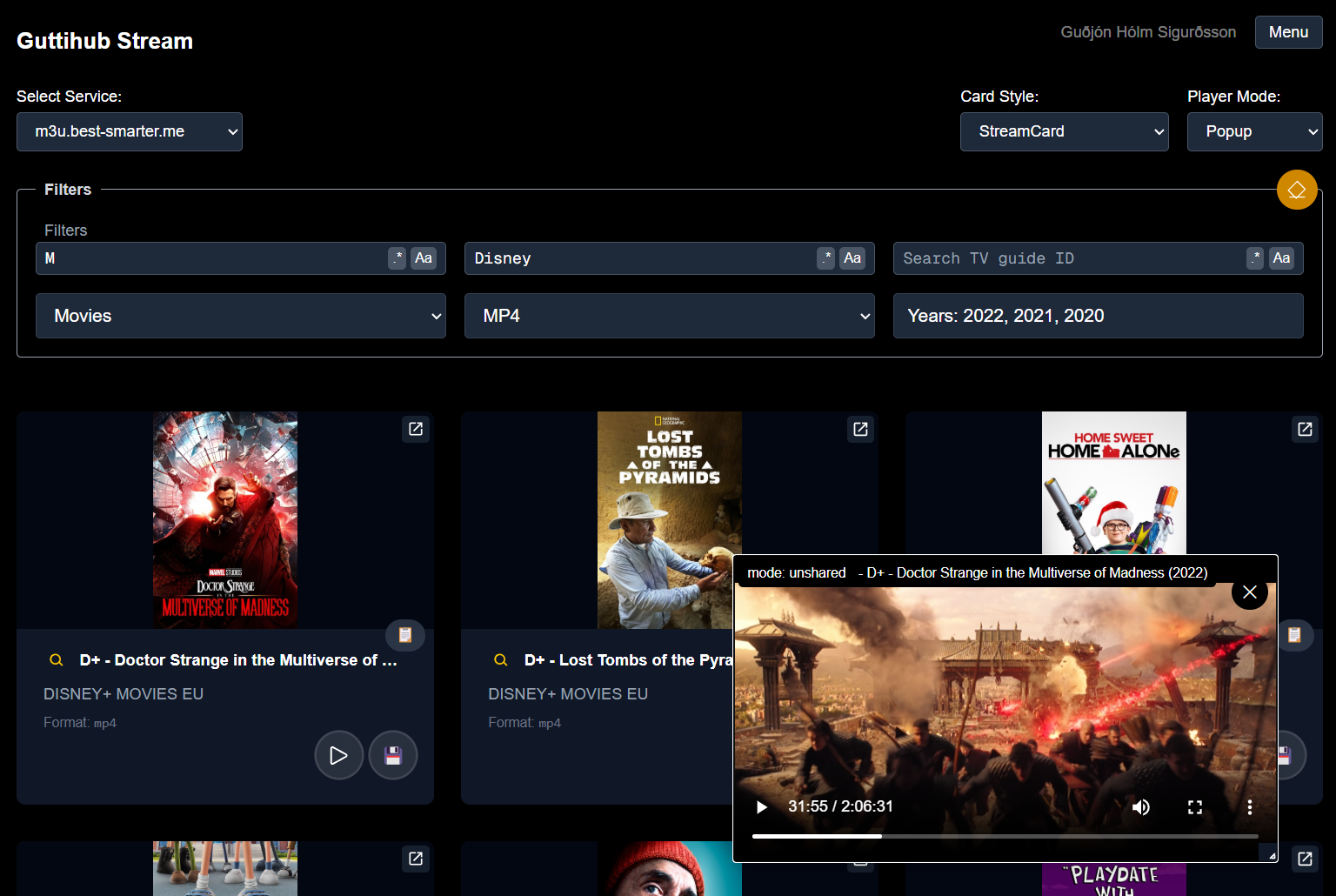Copy Doctor Strange stream link clipboard icon
1336x896 pixels.
405,635
